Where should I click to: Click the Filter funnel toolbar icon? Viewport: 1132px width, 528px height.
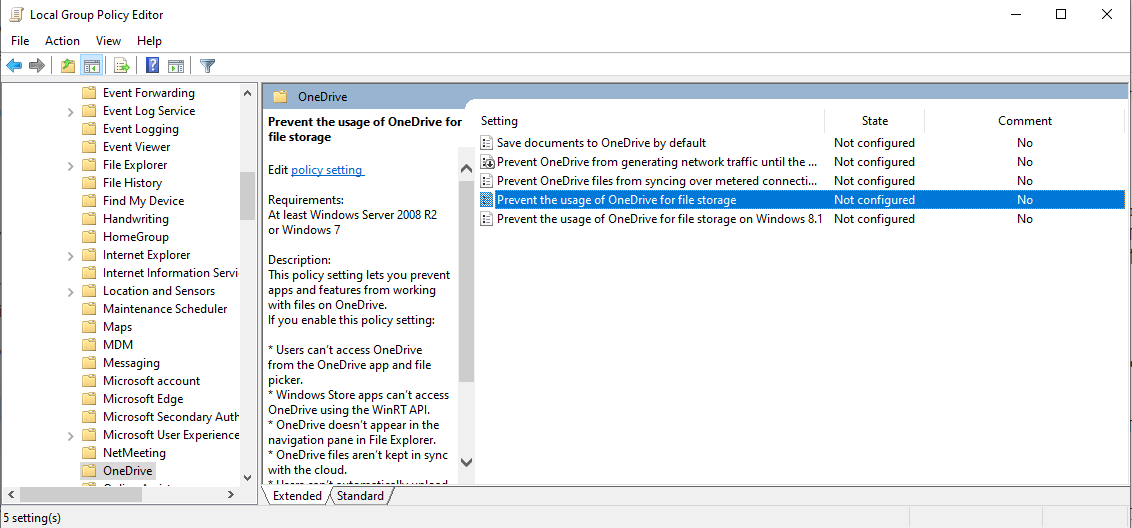pyautogui.click(x=207, y=66)
